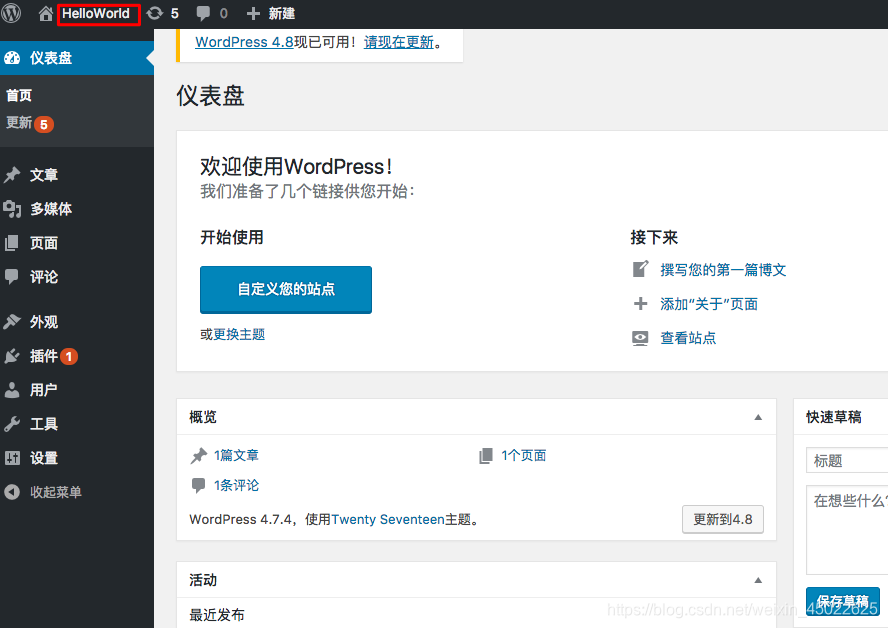
Task: Click the pencil icon beside 撰写您的第一篇博文
Action: (641, 269)
